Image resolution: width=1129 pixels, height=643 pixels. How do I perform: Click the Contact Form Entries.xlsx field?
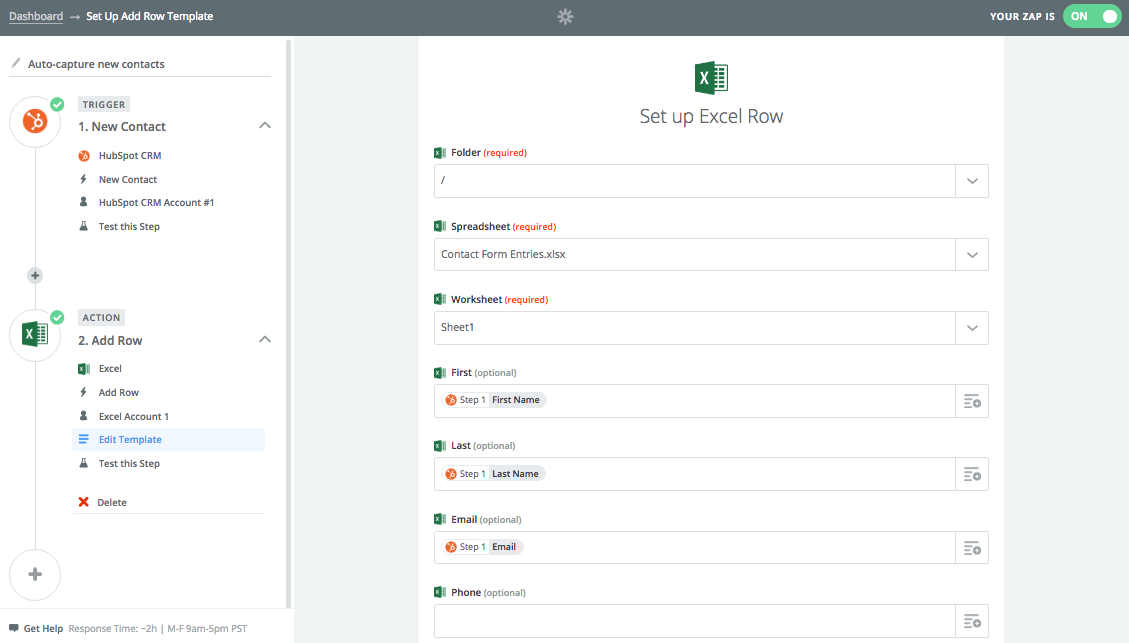[x=694, y=254]
